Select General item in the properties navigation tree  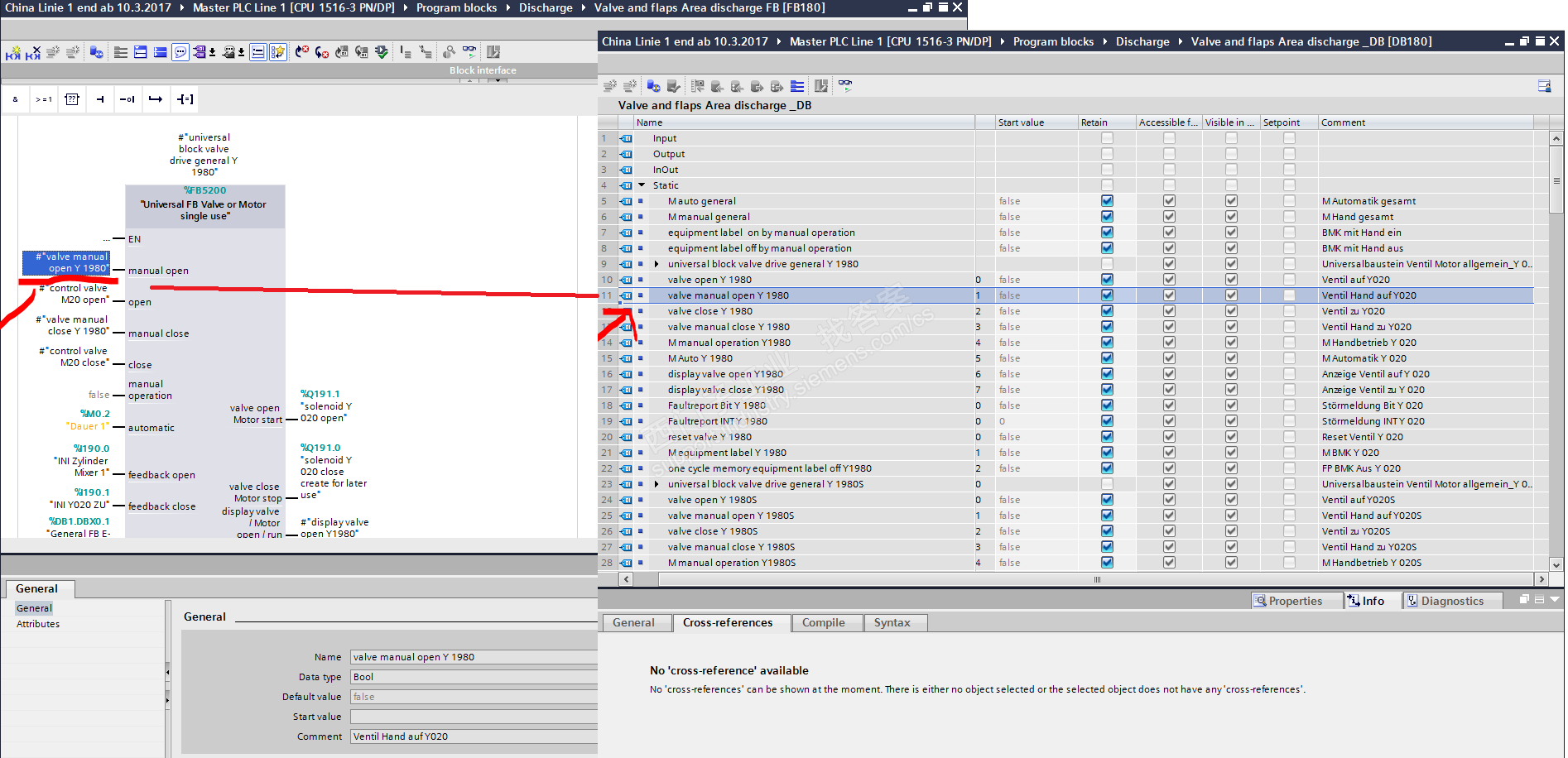pyautogui.click(x=34, y=608)
